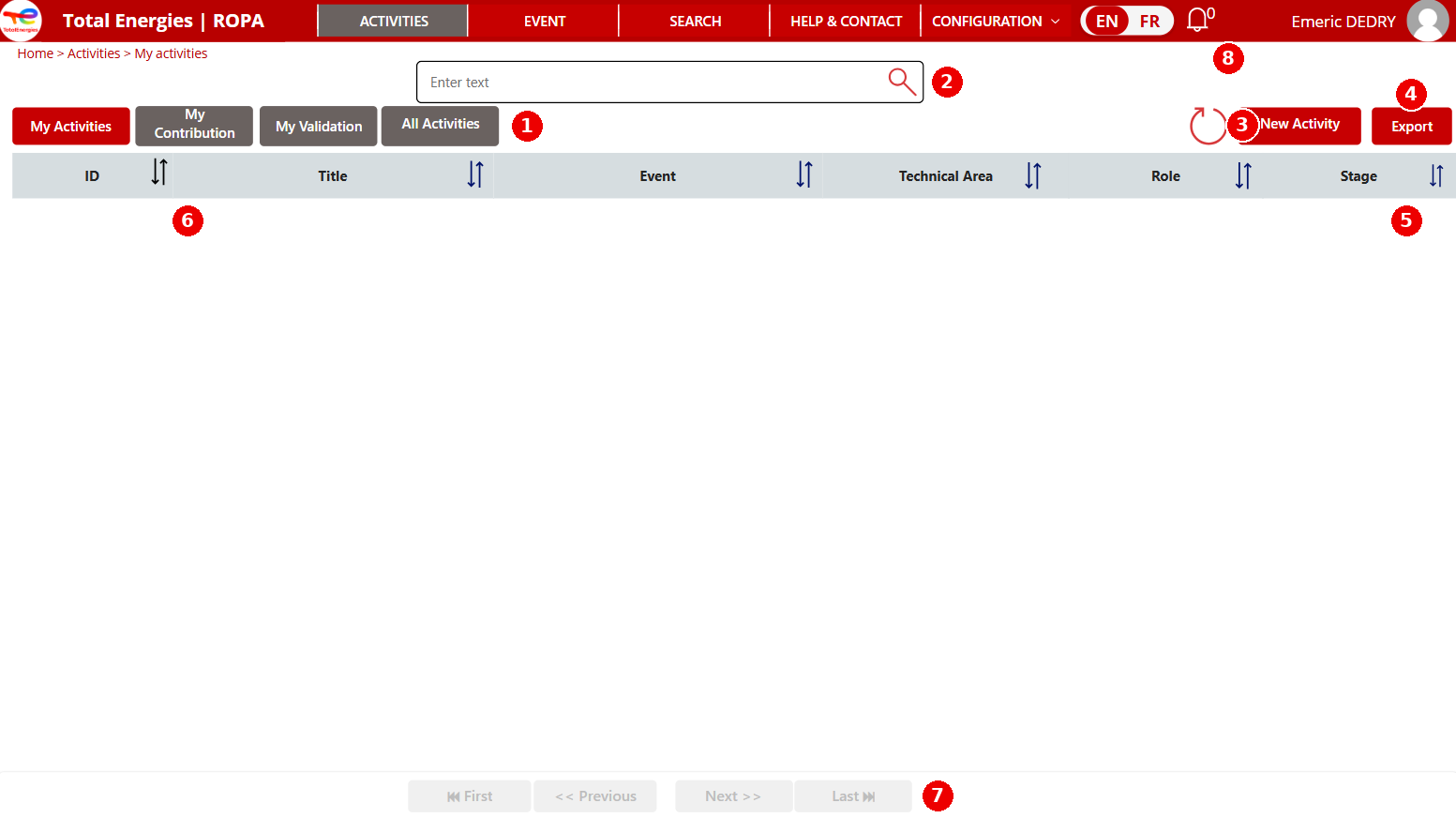Image resolution: width=1456 pixels, height=818 pixels.
Task: Sort table by Stage column arrows
Action: pyautogui.click(x=1436, y=175)
